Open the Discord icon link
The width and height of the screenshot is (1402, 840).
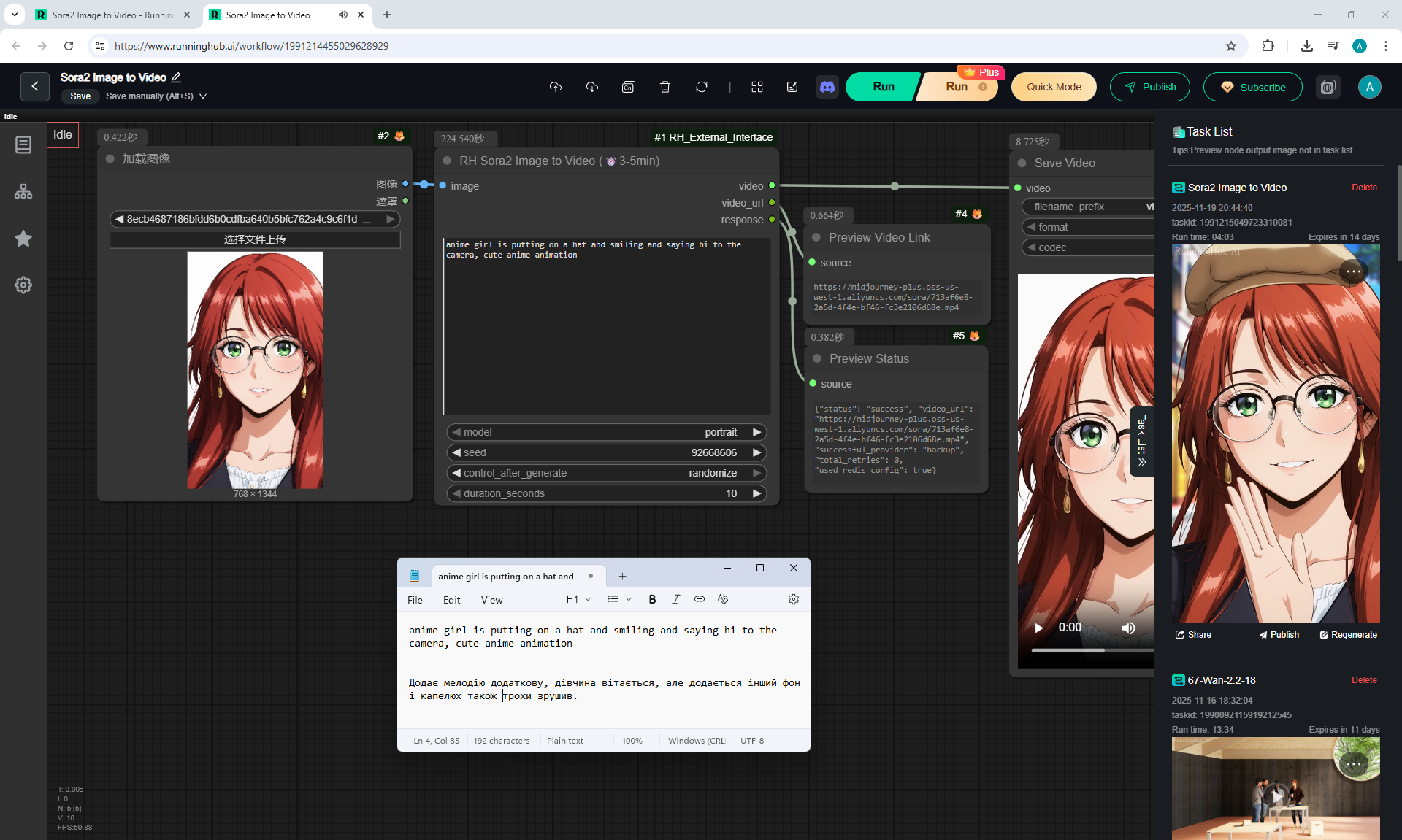tap(827, 87)
